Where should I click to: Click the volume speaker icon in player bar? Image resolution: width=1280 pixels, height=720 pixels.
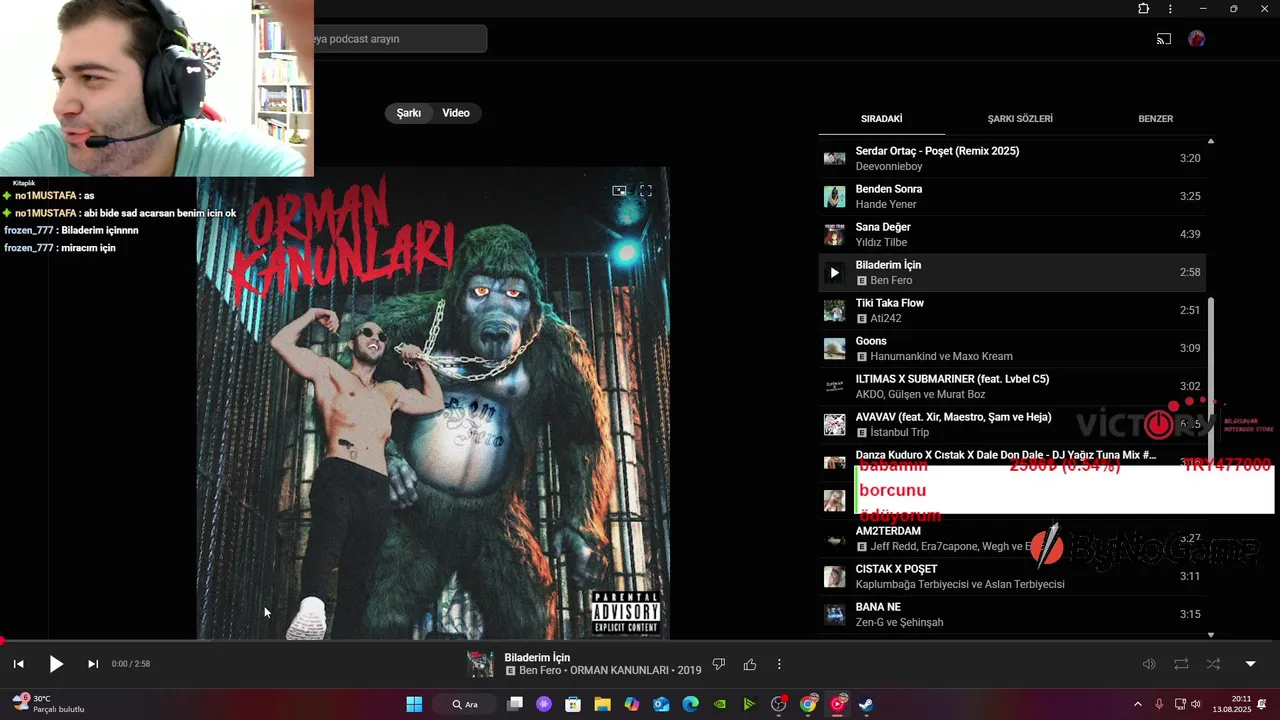[1149, 664]
